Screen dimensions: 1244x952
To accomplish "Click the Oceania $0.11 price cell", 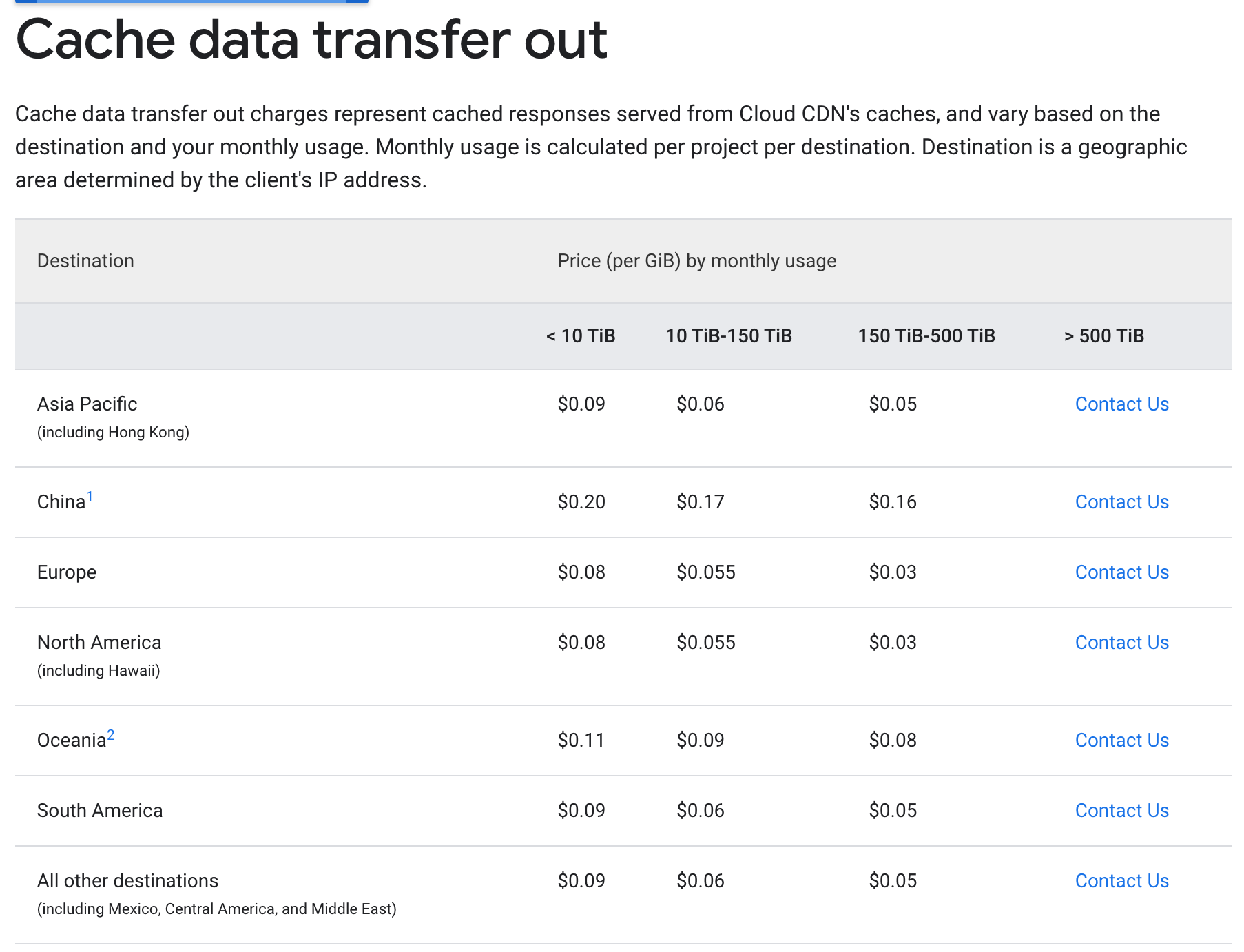I will (581, 741).
